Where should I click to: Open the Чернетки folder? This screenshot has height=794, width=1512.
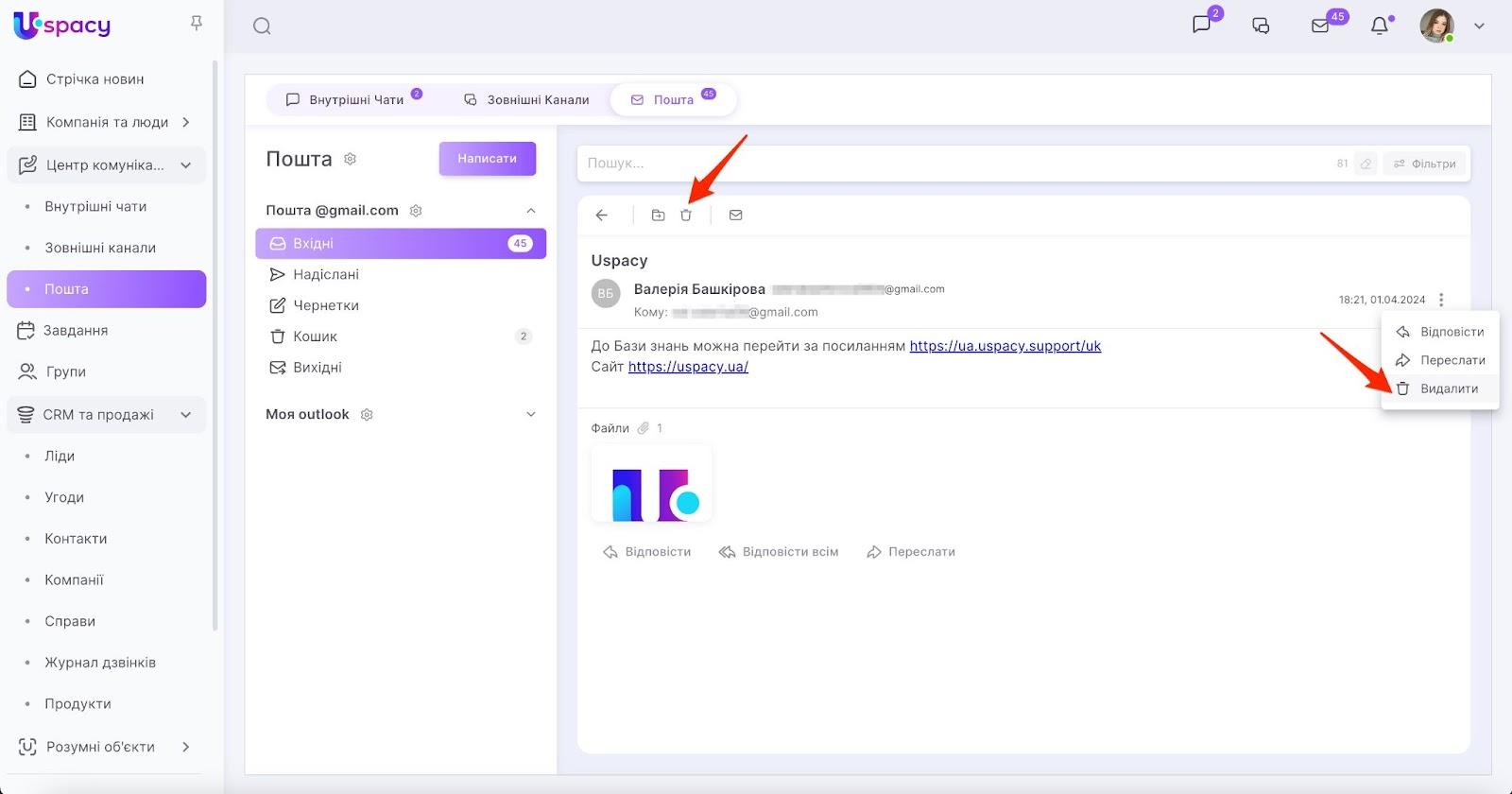point(401,305)
